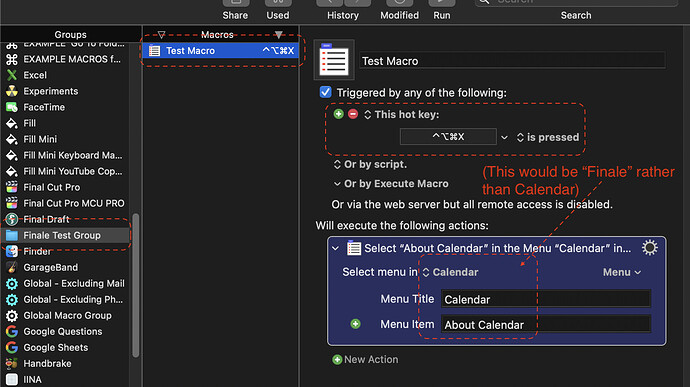
Task: Add a hot key trigger with green plus
Action: [338, 114]
